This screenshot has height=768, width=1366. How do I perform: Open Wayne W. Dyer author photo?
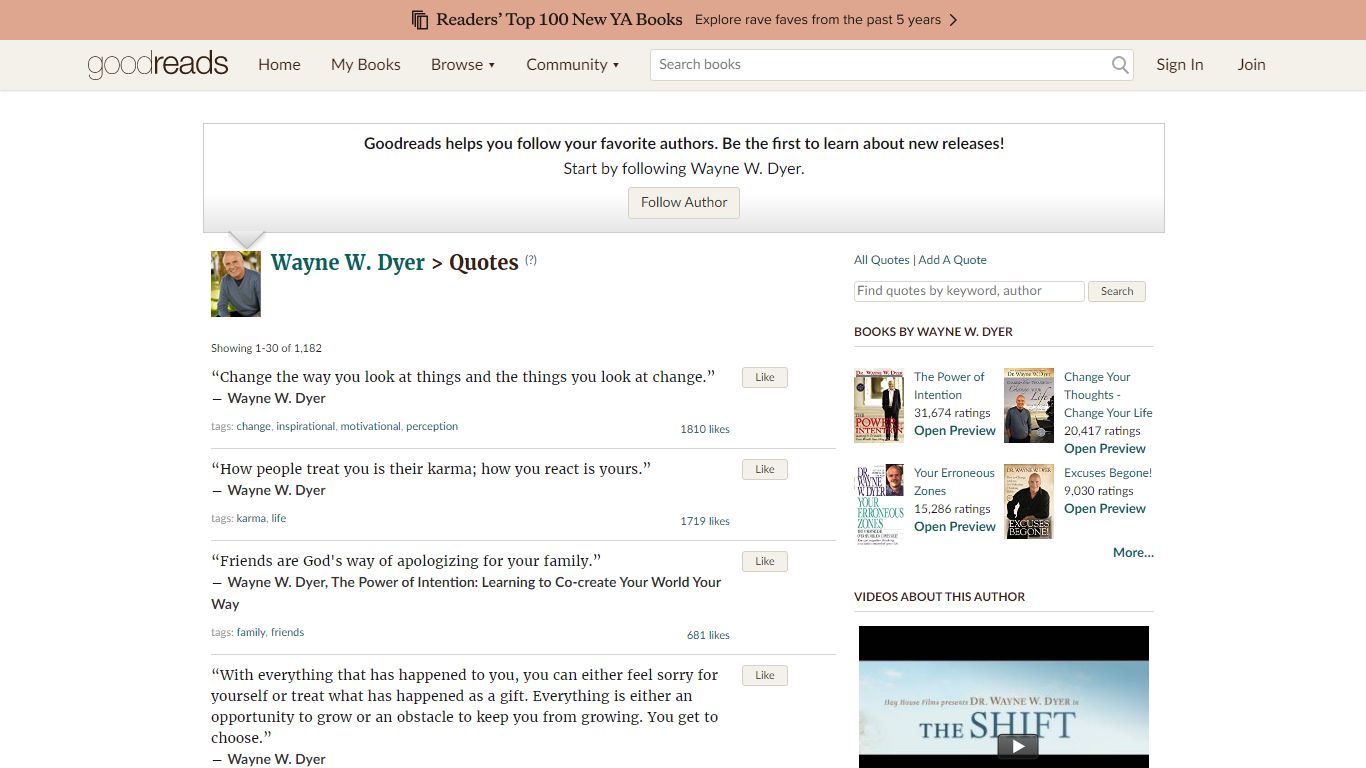point(236,284)
